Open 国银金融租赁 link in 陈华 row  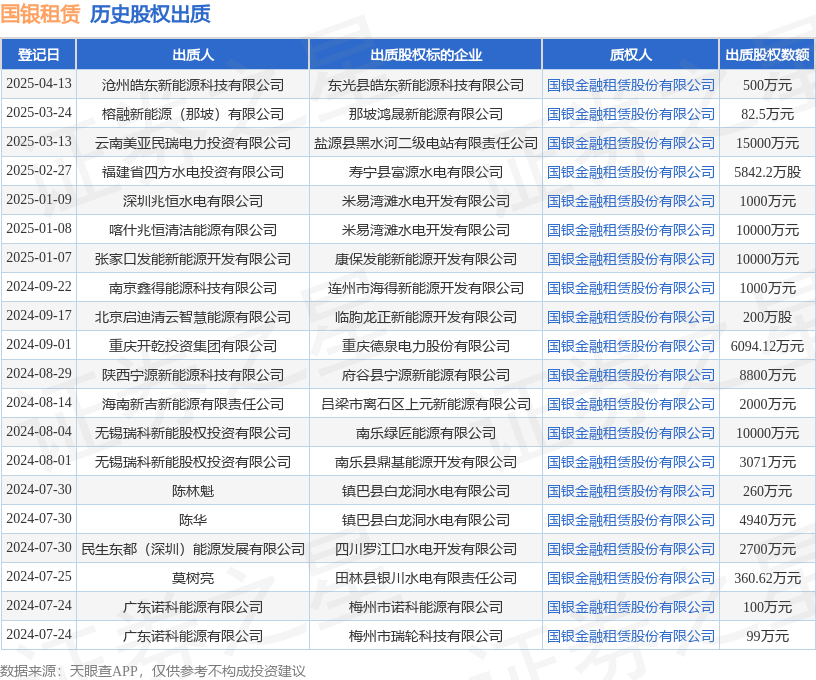tap(630, 520)
